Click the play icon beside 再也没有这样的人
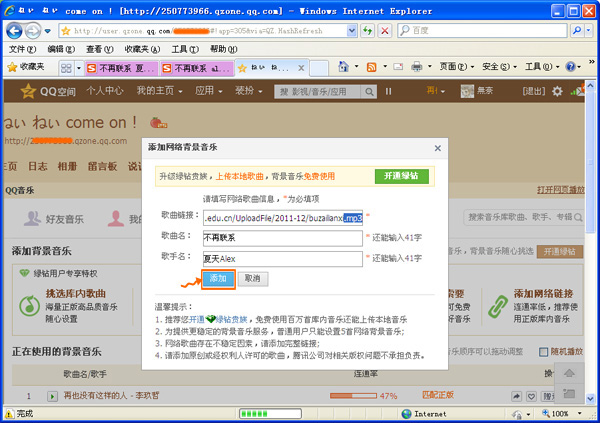The width and height of the screenshot is (600, 423). (52, 396)
